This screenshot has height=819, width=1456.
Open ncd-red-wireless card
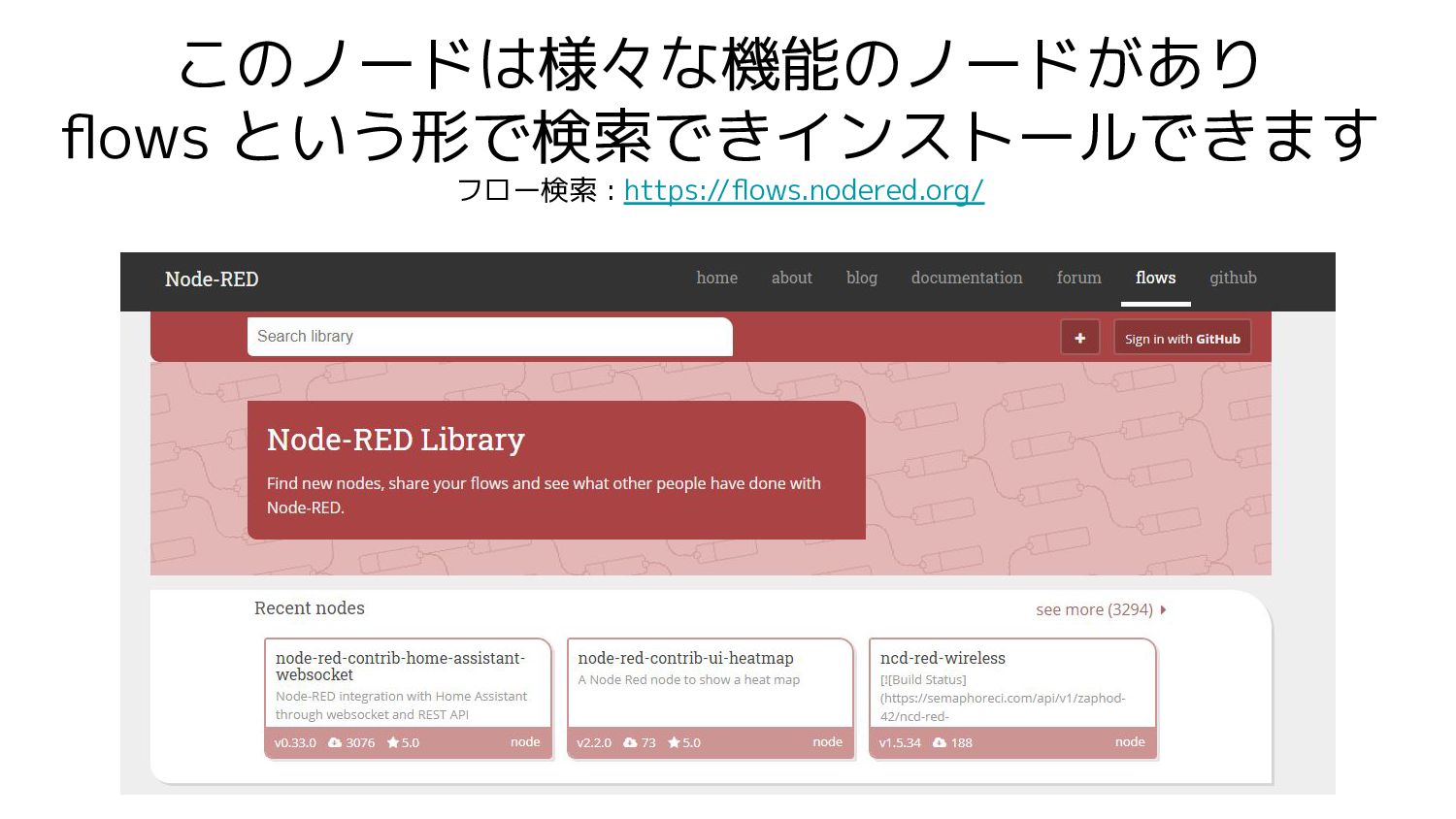1012,697
